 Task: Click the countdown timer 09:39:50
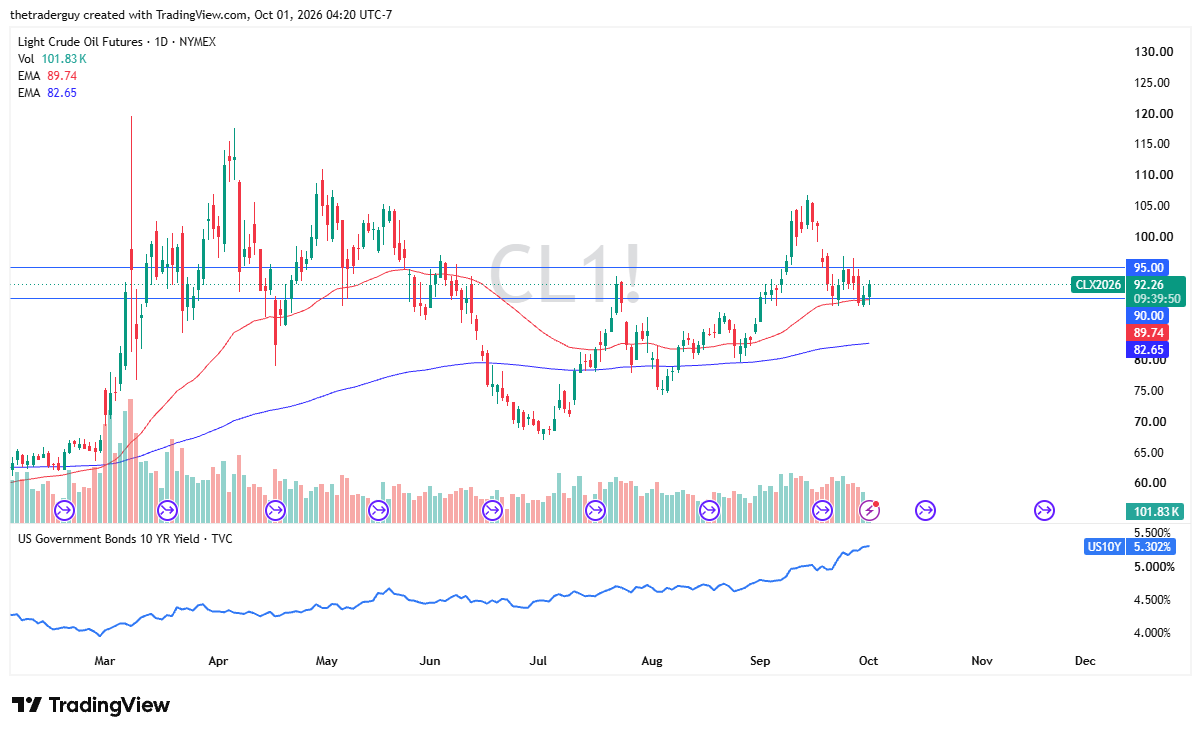click(1156, 298)
